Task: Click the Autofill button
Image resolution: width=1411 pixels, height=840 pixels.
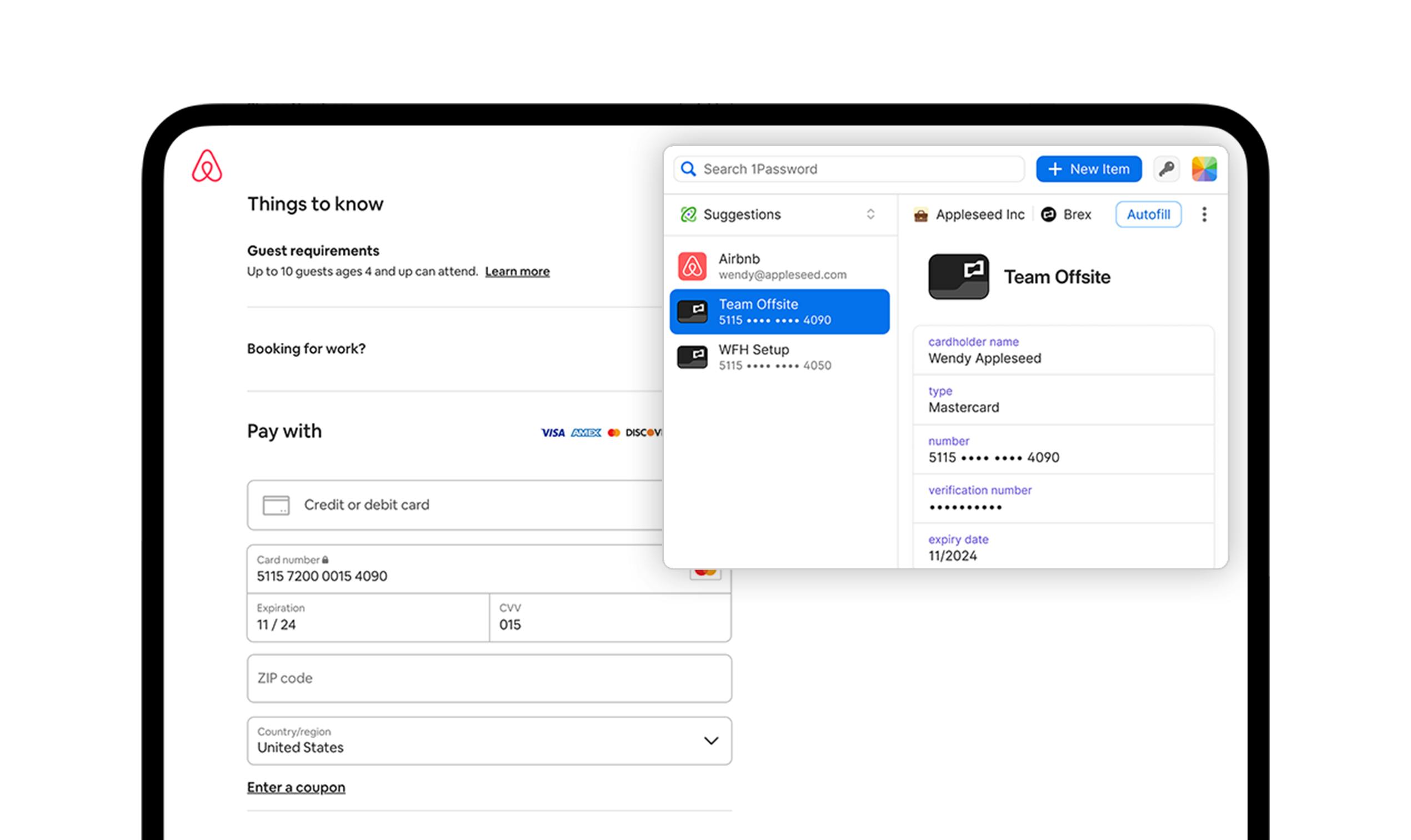Action: [x=1148, y=214]
